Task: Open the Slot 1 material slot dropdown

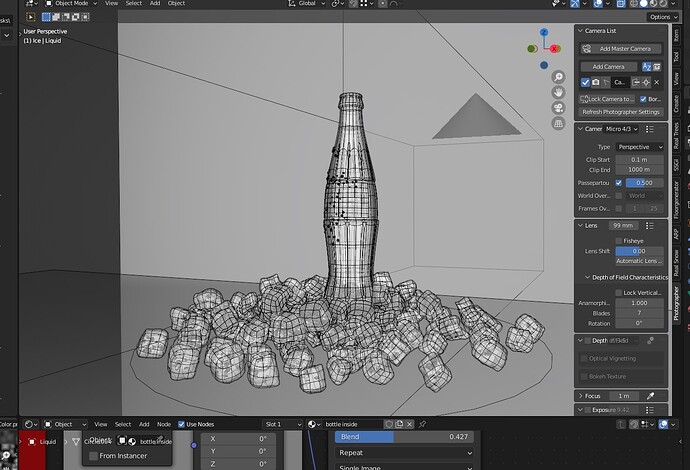Action: point(283,424)
